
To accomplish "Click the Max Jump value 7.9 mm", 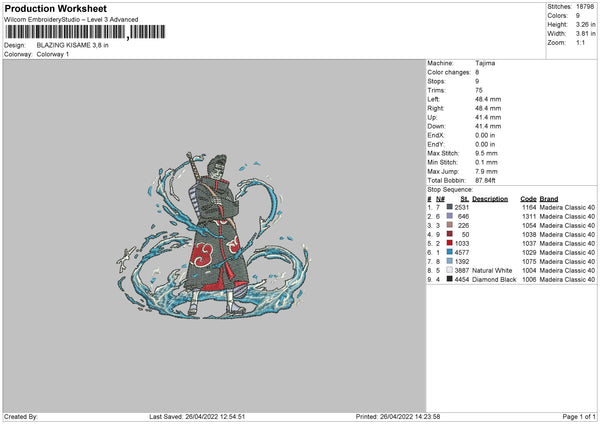I will [x=486, y=171].
